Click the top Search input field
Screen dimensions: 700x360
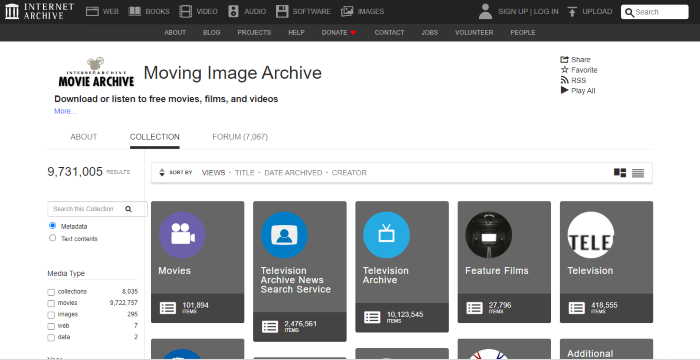(654, 12)
